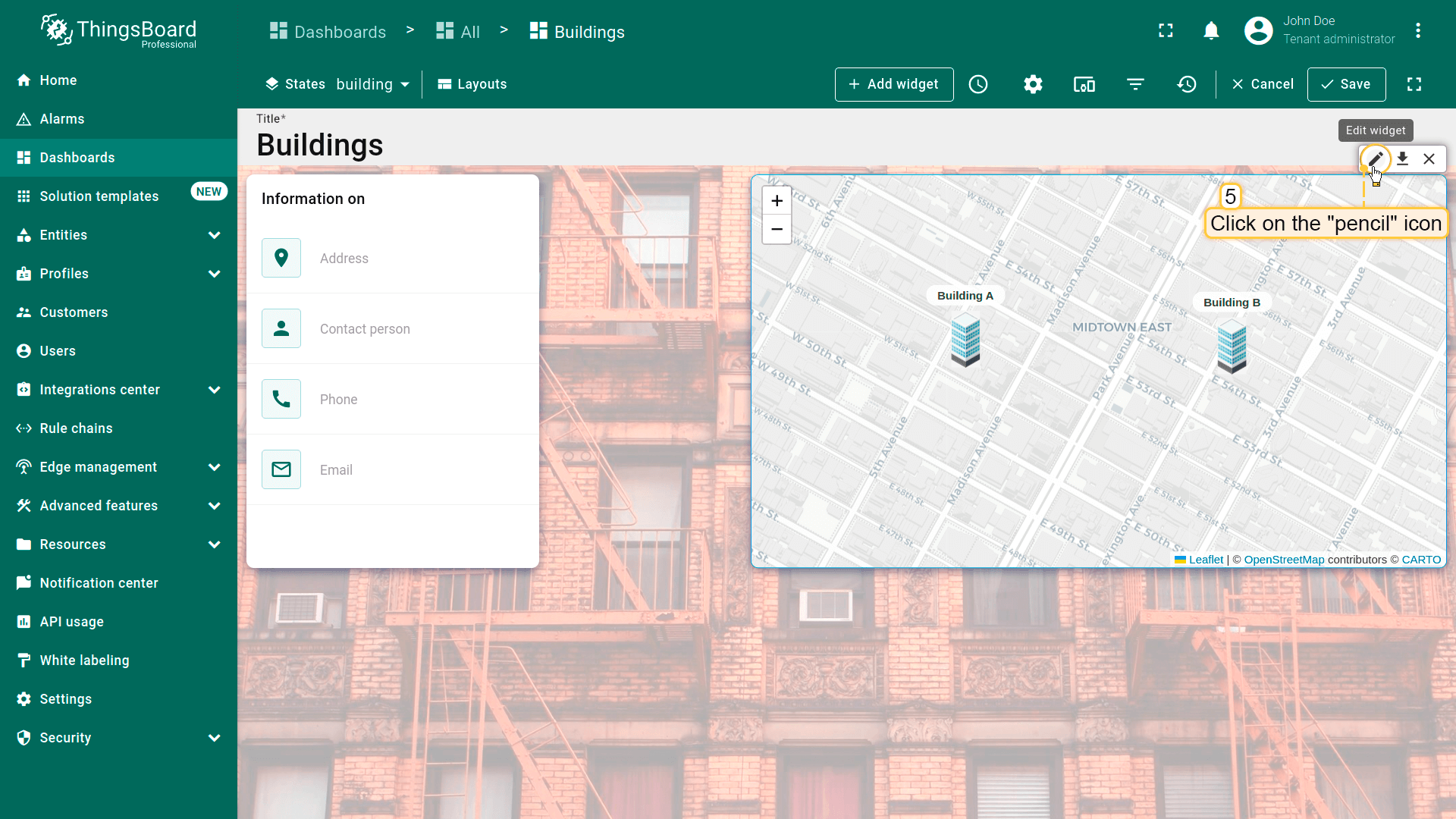Viewport: 1456px width, 819px height.
Task: Click the entity aliases icon
Action: (x=1084, y=84)
